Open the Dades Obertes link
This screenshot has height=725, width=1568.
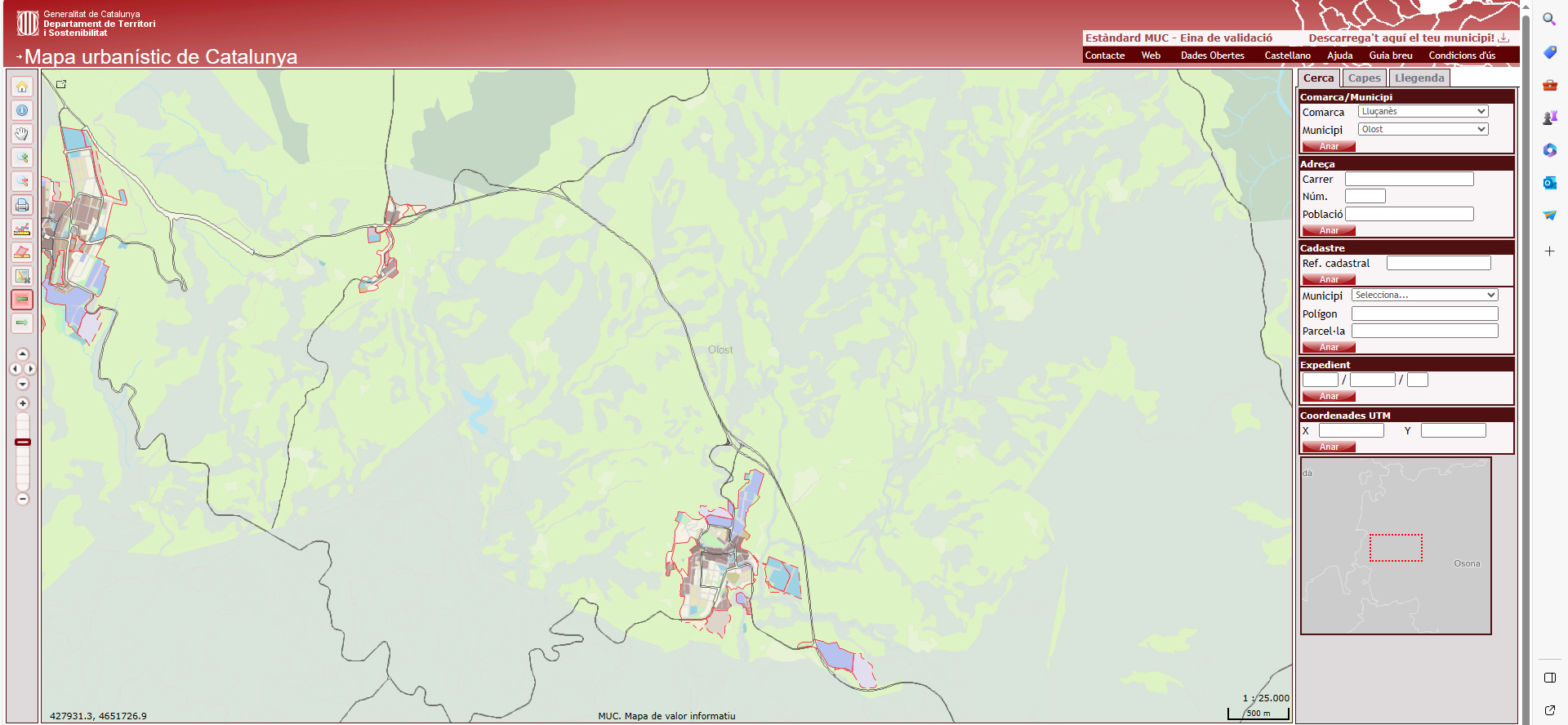tap(1212, 56)
